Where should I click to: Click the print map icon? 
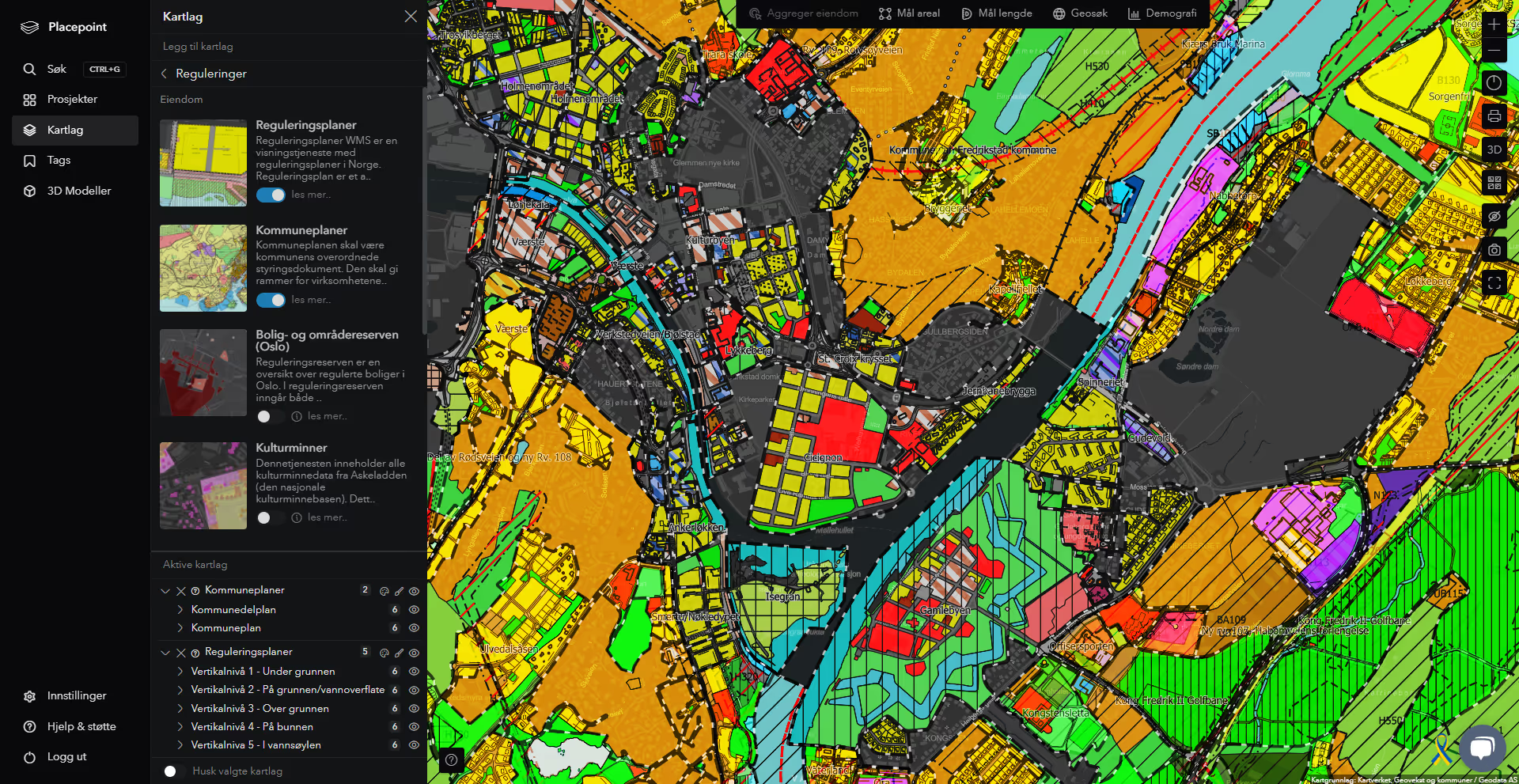(1494, 116)
